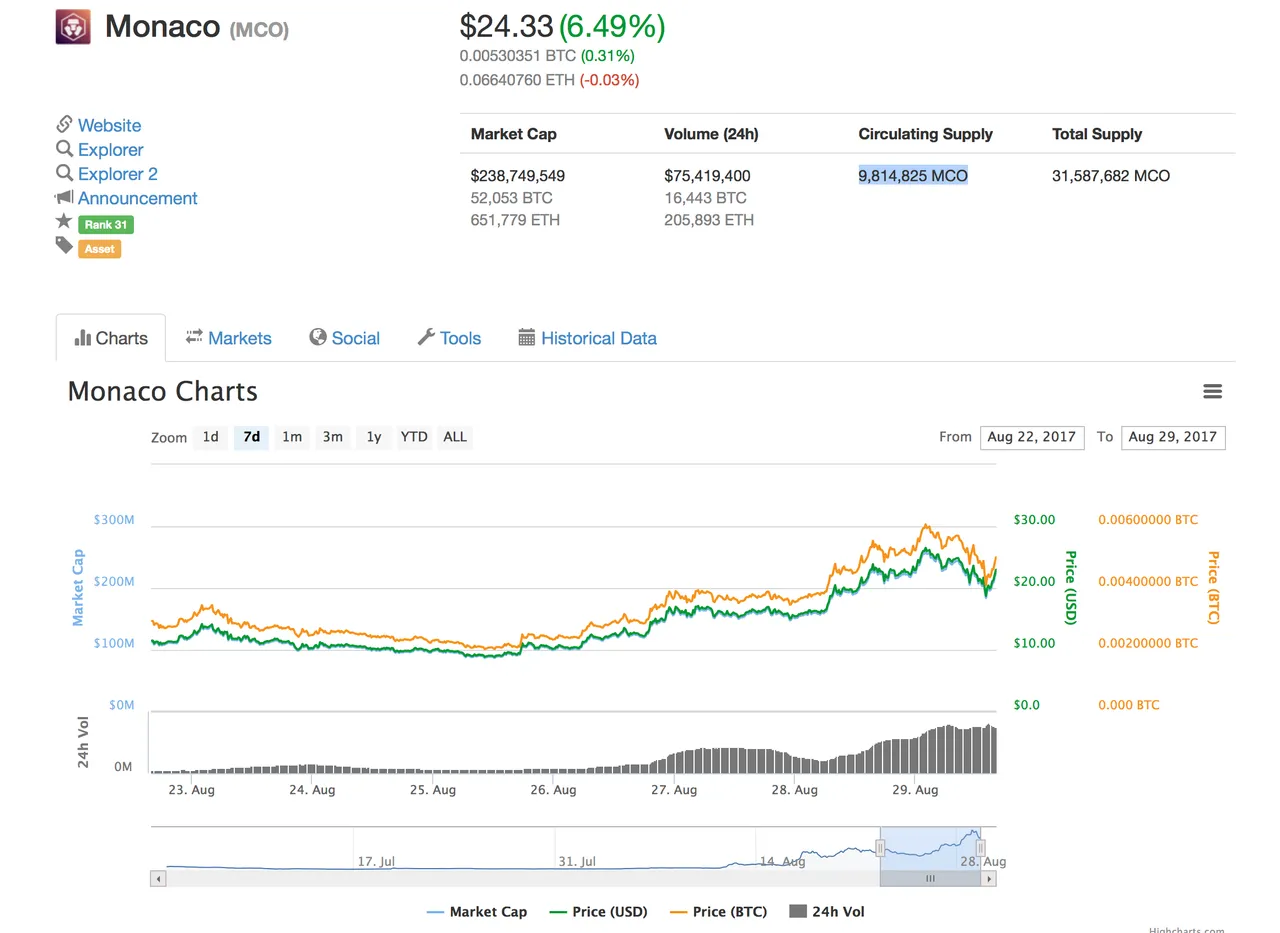Click the Rank 31 badge
This screenshot has height=933, width=1280.
tap(105, 225)
